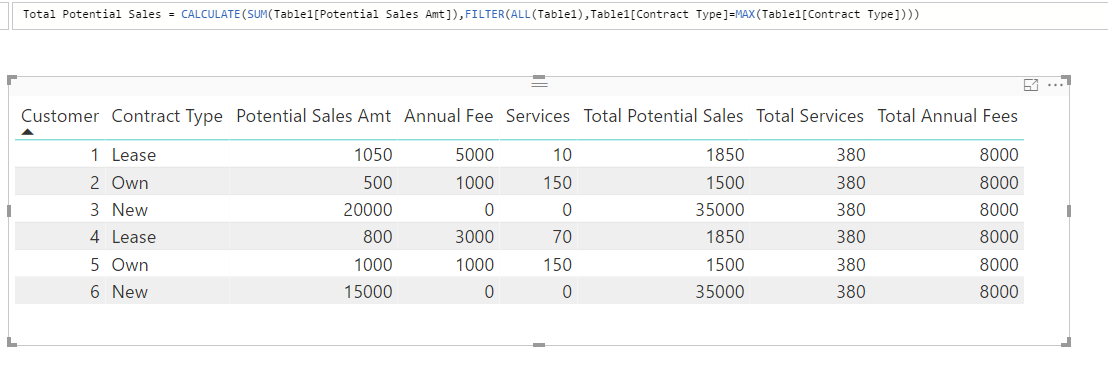Click the 70 services value
The height and width of the screenshot is (373, 1108).
click(x=562, y=237)
